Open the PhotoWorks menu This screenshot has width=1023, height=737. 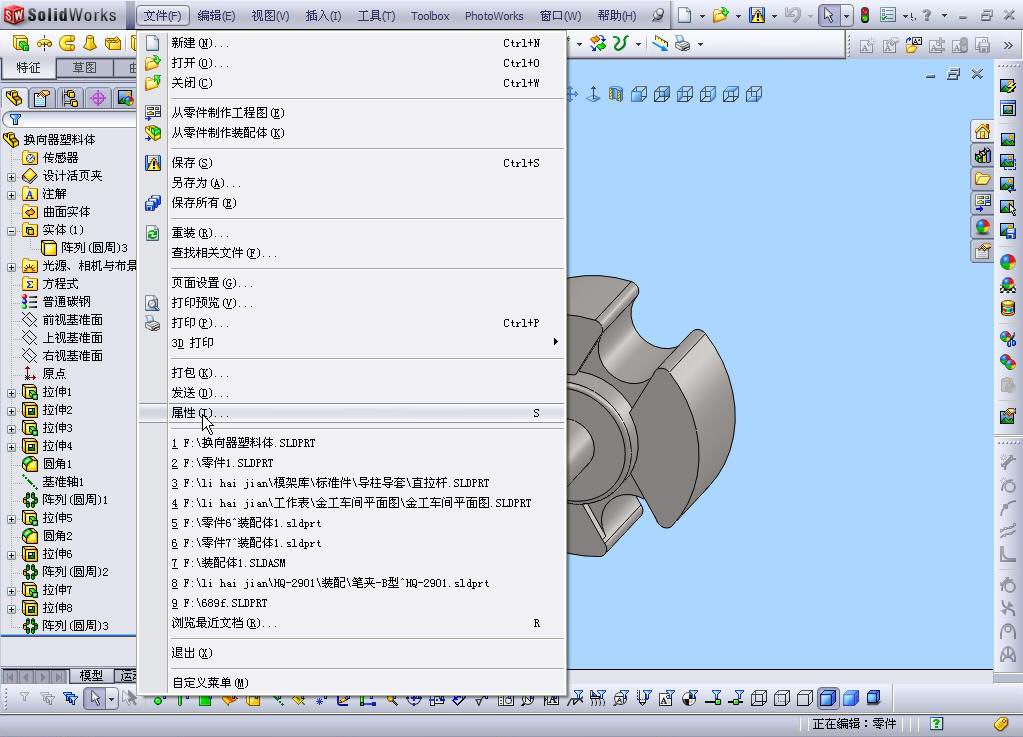(494, 15)
